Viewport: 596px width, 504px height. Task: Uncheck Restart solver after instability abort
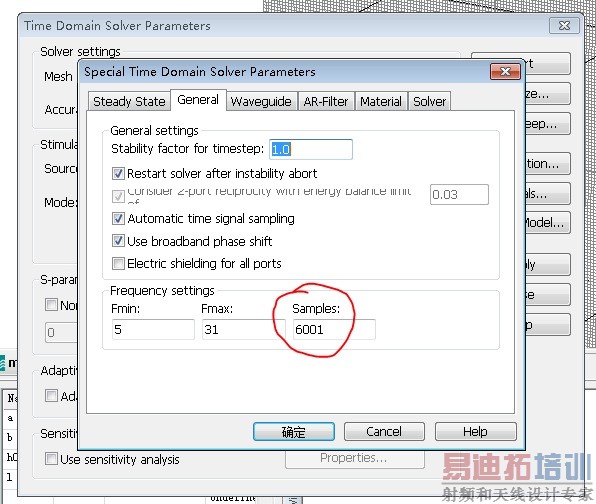(x=118, y=174)
